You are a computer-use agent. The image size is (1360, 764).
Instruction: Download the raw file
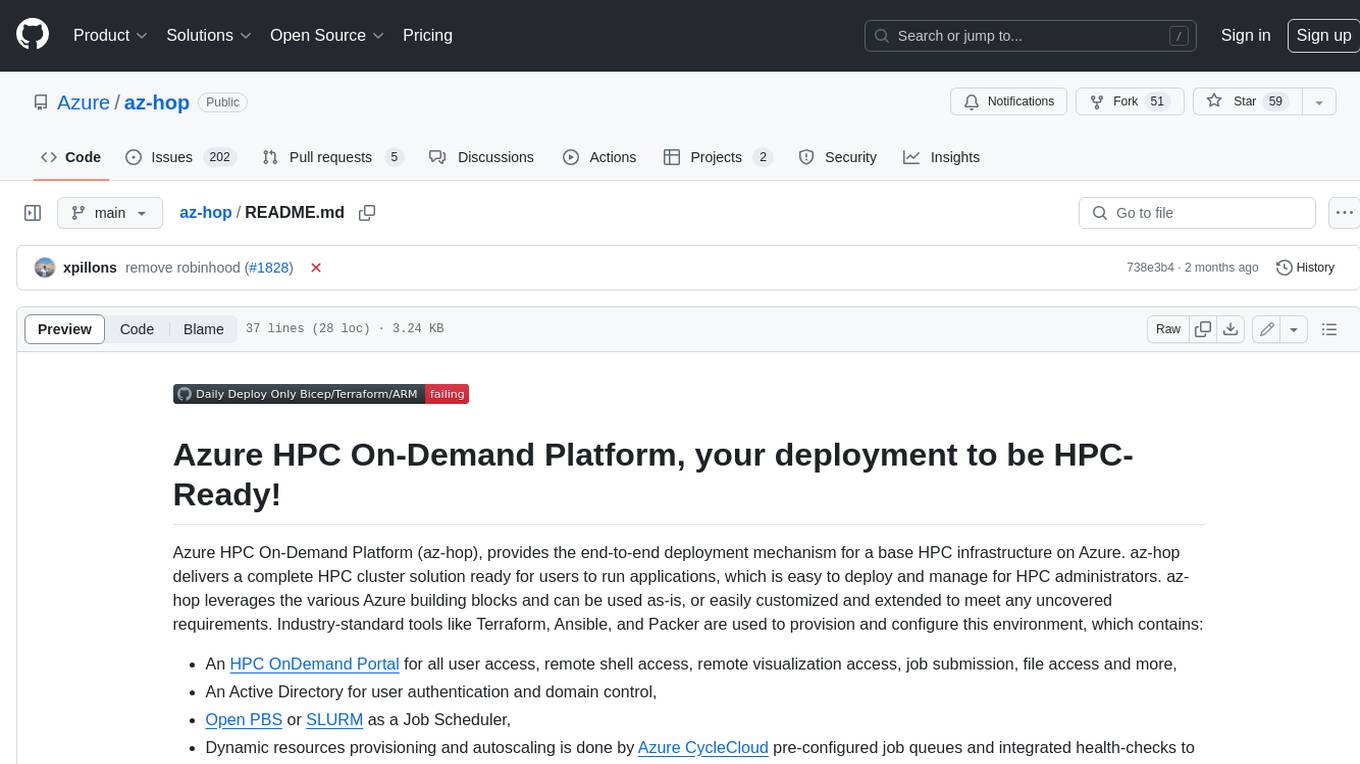tap(1231, 329)
